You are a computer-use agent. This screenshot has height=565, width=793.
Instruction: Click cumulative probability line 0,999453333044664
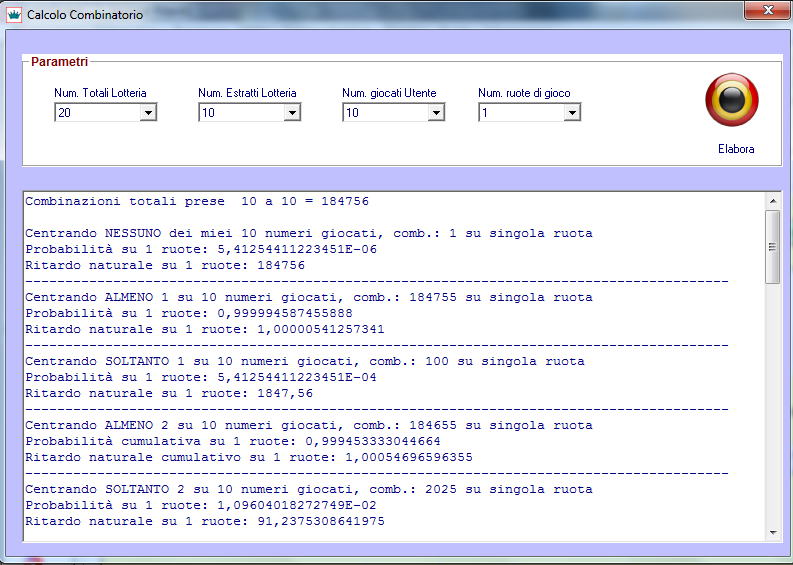point(233,441)
